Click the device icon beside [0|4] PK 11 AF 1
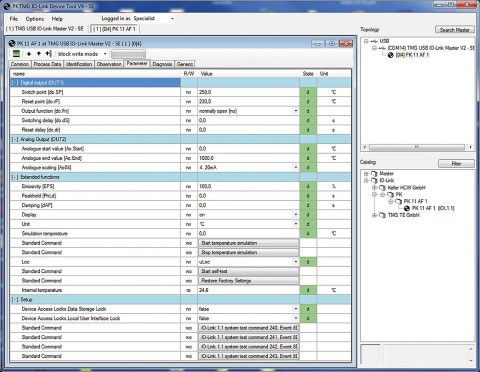480x372 pixels. (x=390, y=55)
